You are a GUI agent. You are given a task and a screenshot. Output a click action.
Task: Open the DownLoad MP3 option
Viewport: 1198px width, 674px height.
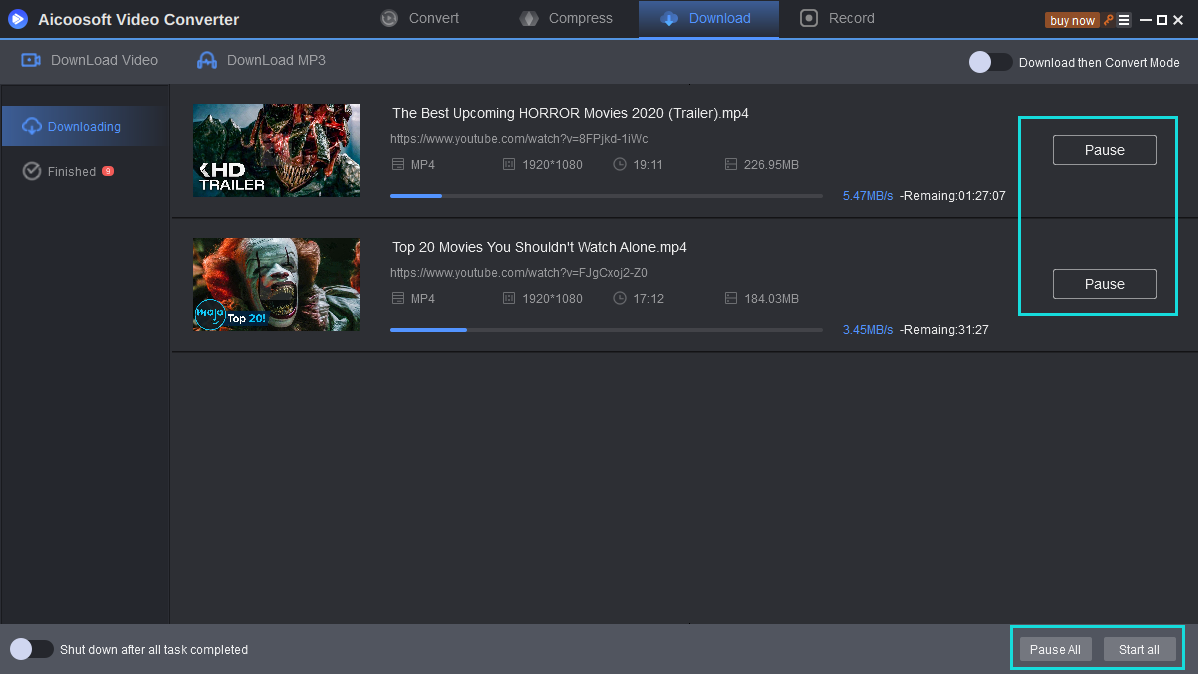pos(261,60)
